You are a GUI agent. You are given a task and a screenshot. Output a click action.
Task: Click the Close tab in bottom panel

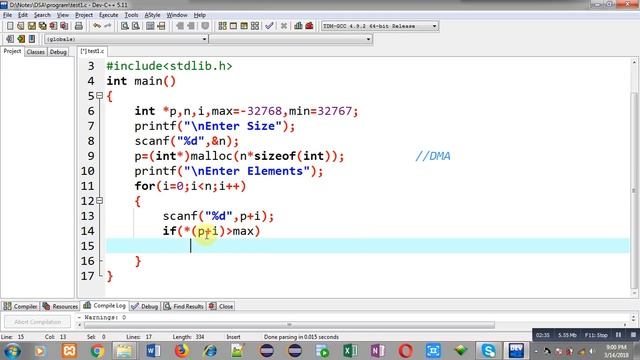[221, 306]
